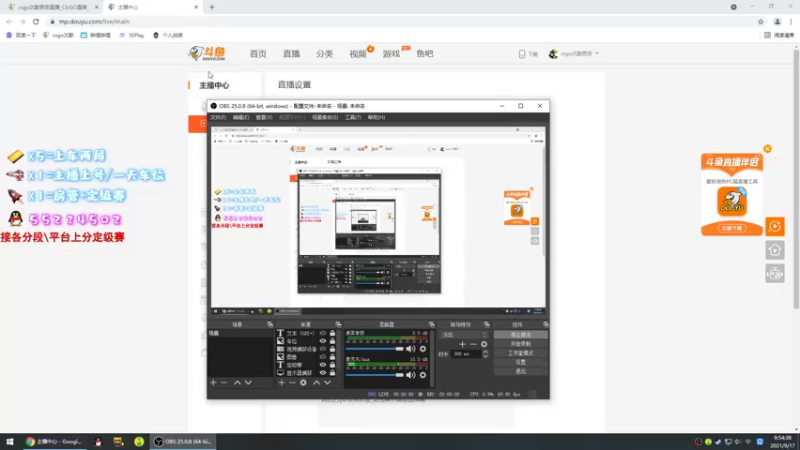
Task: Mute the 麦克风/Aux speaker icon
Action: pos(411,375)
